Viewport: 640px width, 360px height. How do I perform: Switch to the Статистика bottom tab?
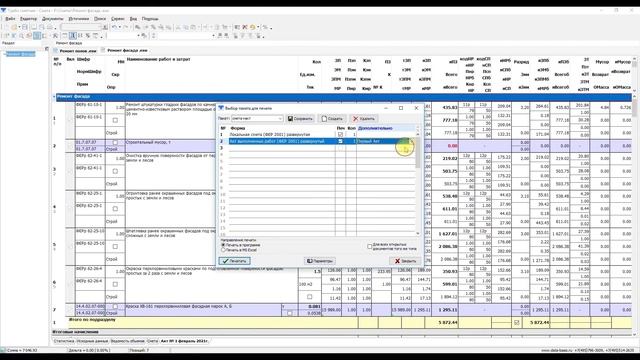point(64,341)
